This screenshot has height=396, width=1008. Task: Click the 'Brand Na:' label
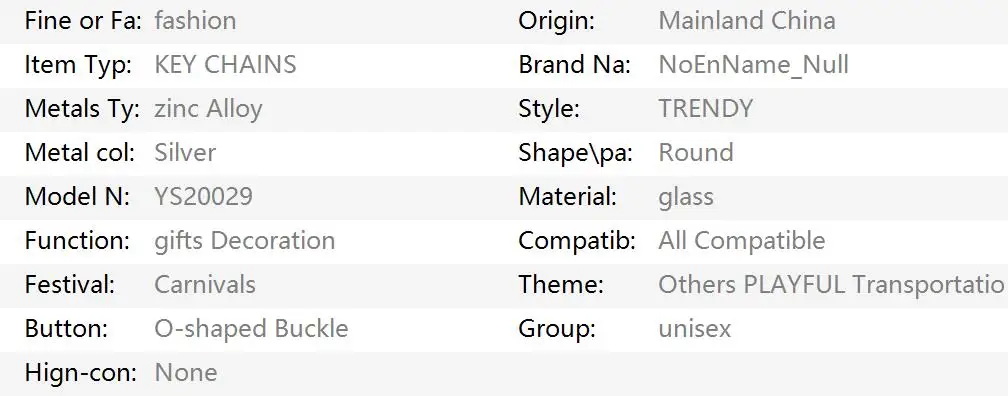click(x=575, y=64)
